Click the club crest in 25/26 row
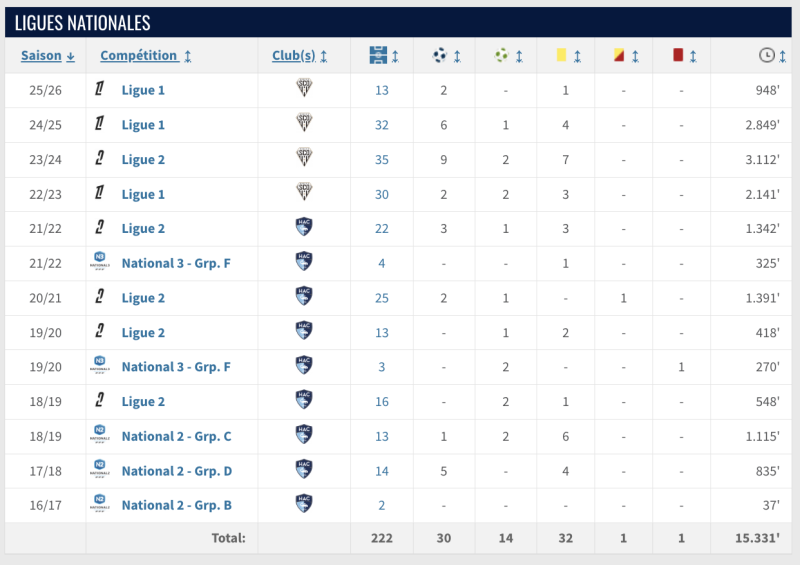Viewport: 800px width, 565px height. [x=305, y=90]
